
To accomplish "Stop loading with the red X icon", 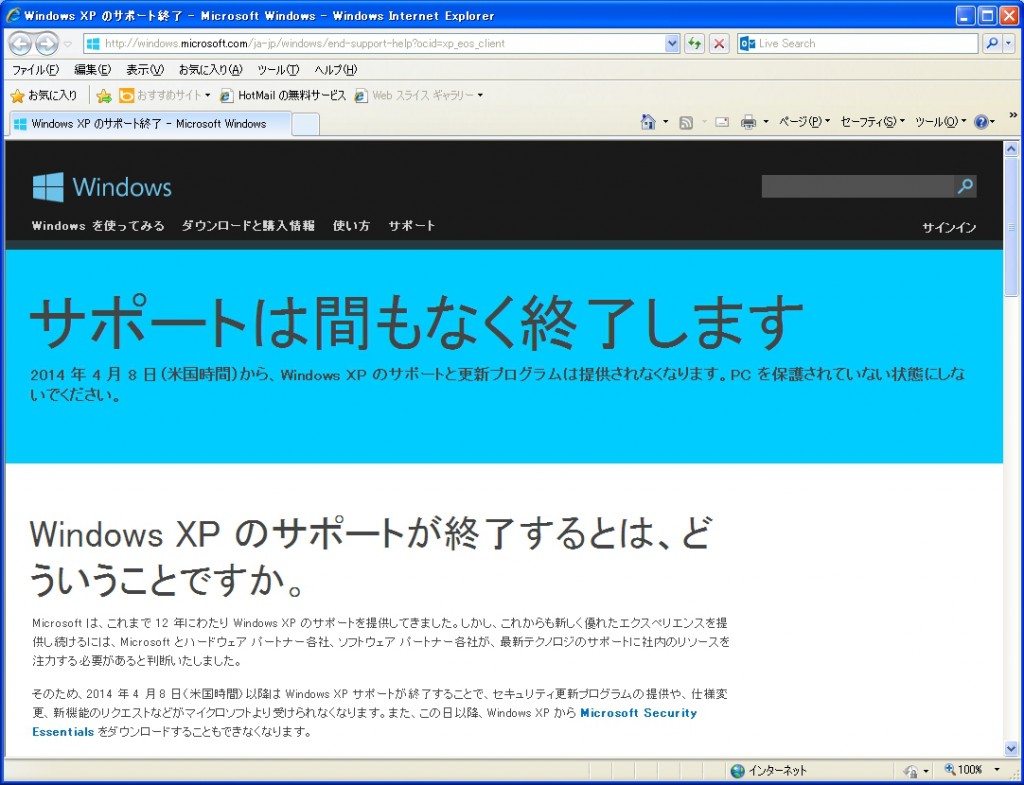I will (719, 44).
